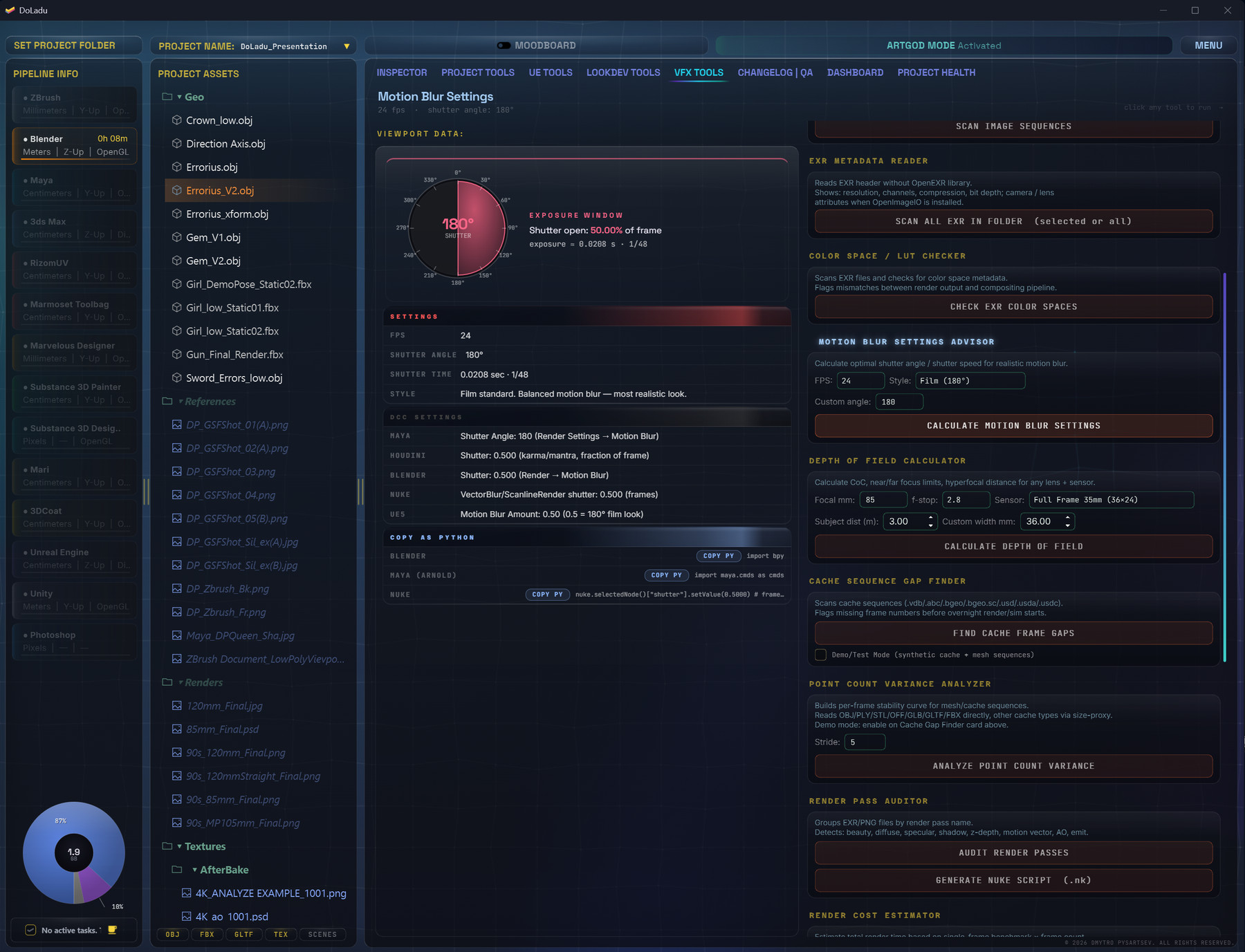The height and width of the screenshot is (952, 1245).
Task: Open the LOOKDEV TOOLS tab
Action: (x=623, y=73)
